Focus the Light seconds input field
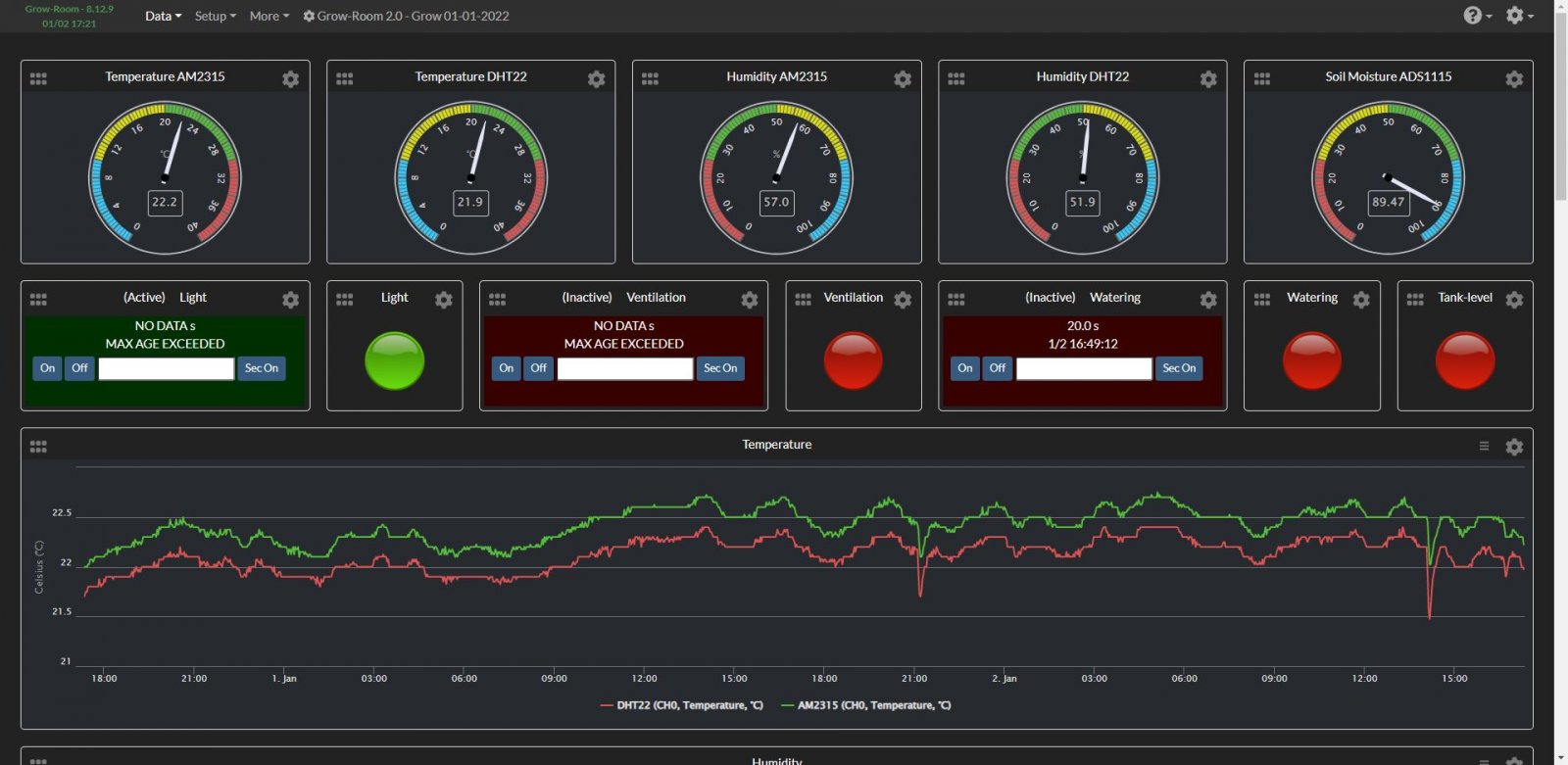The width and height of the screenshot is (1568, 765). (x=167, y=368)
